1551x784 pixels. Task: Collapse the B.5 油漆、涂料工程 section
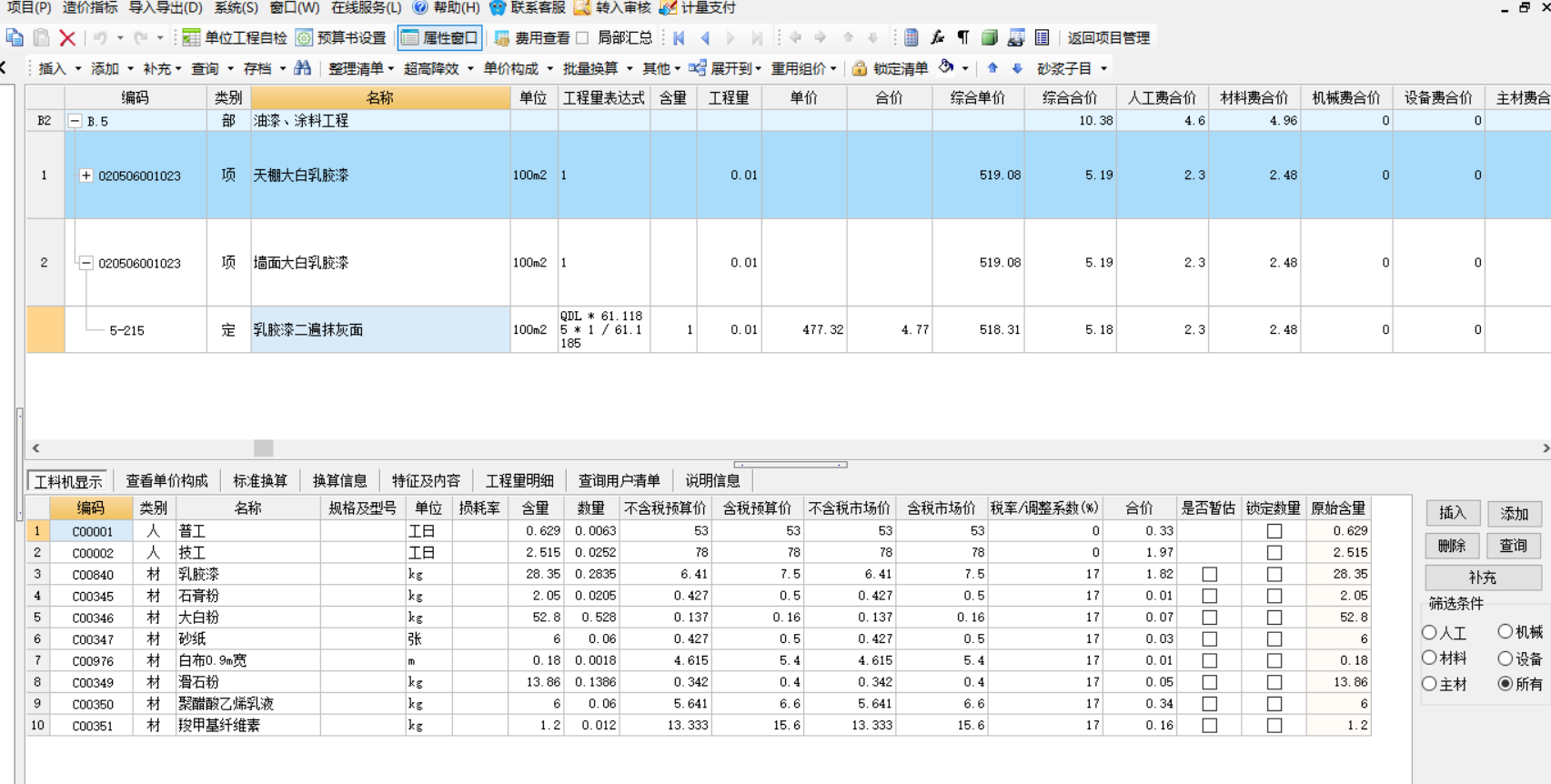point(76,121)
